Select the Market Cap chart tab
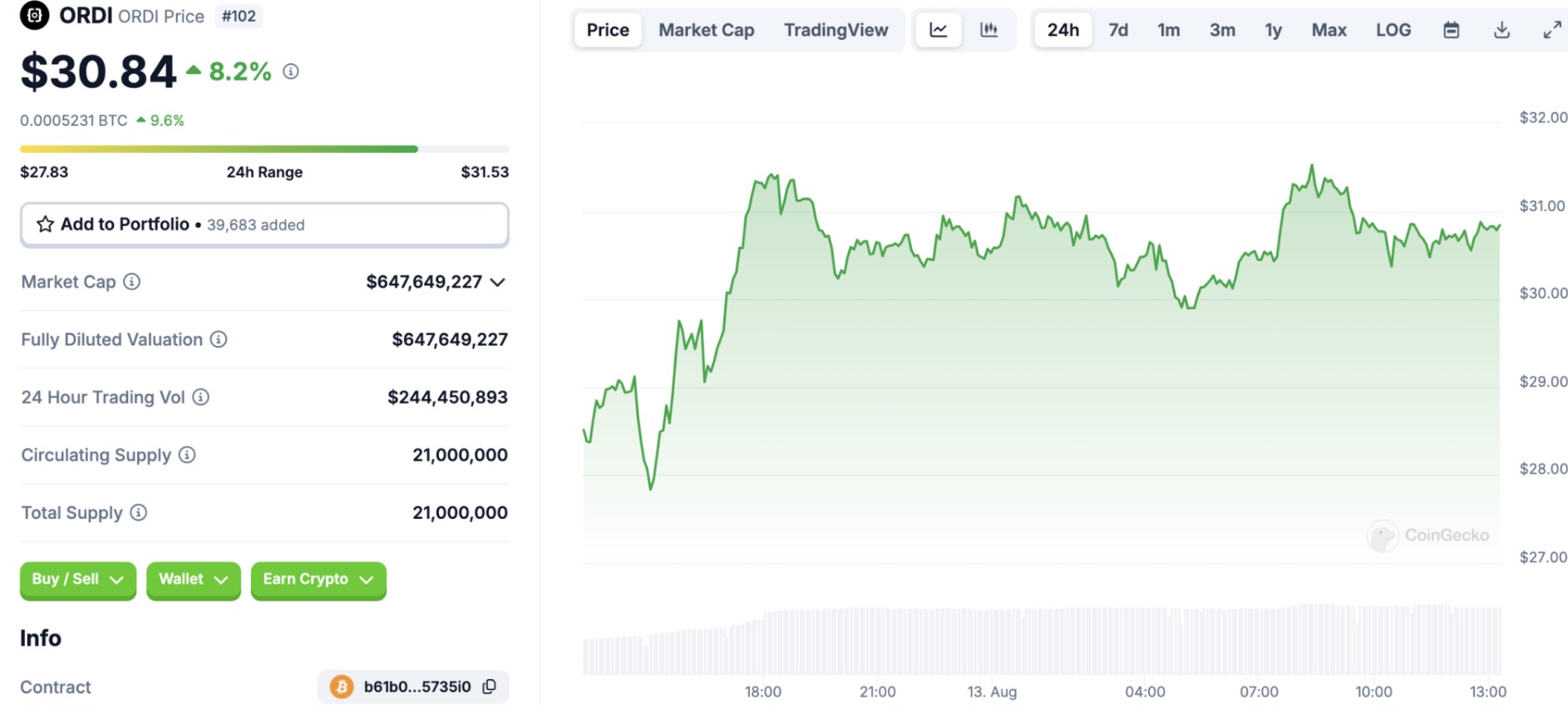The height and width of the screenshot is (705, 1568). pyautogui.click(x=707, y=30)
